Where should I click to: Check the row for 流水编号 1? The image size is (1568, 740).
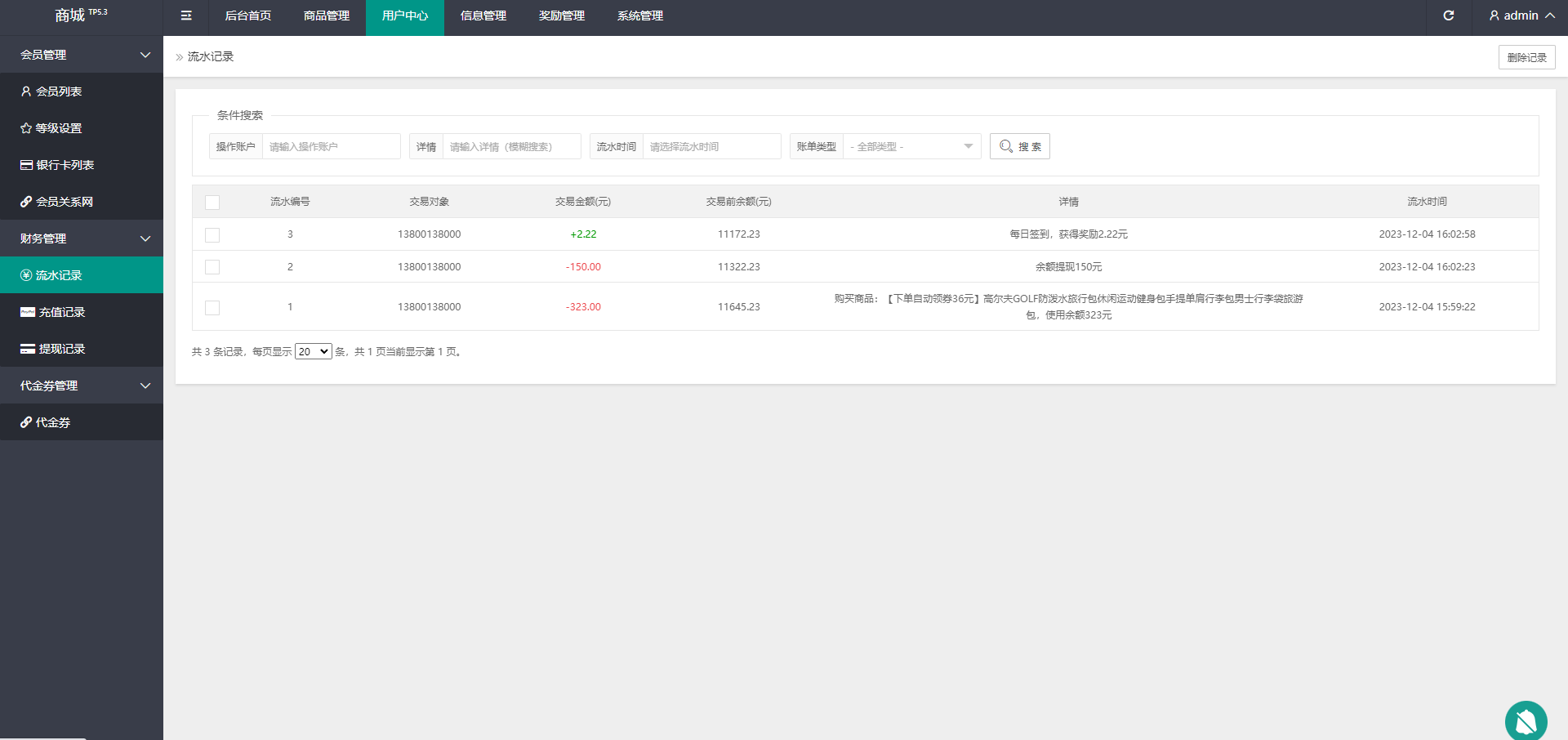click(212, 308)
